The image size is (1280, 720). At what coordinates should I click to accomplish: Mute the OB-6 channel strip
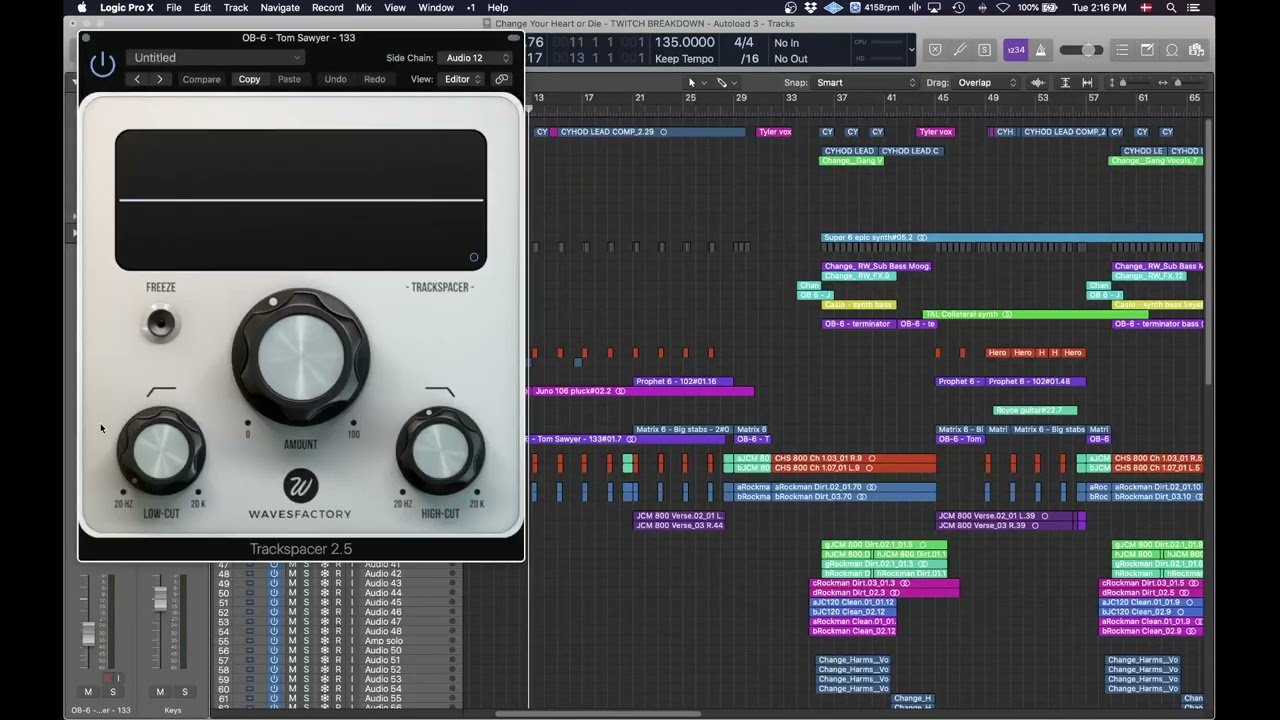pos(88,692)
